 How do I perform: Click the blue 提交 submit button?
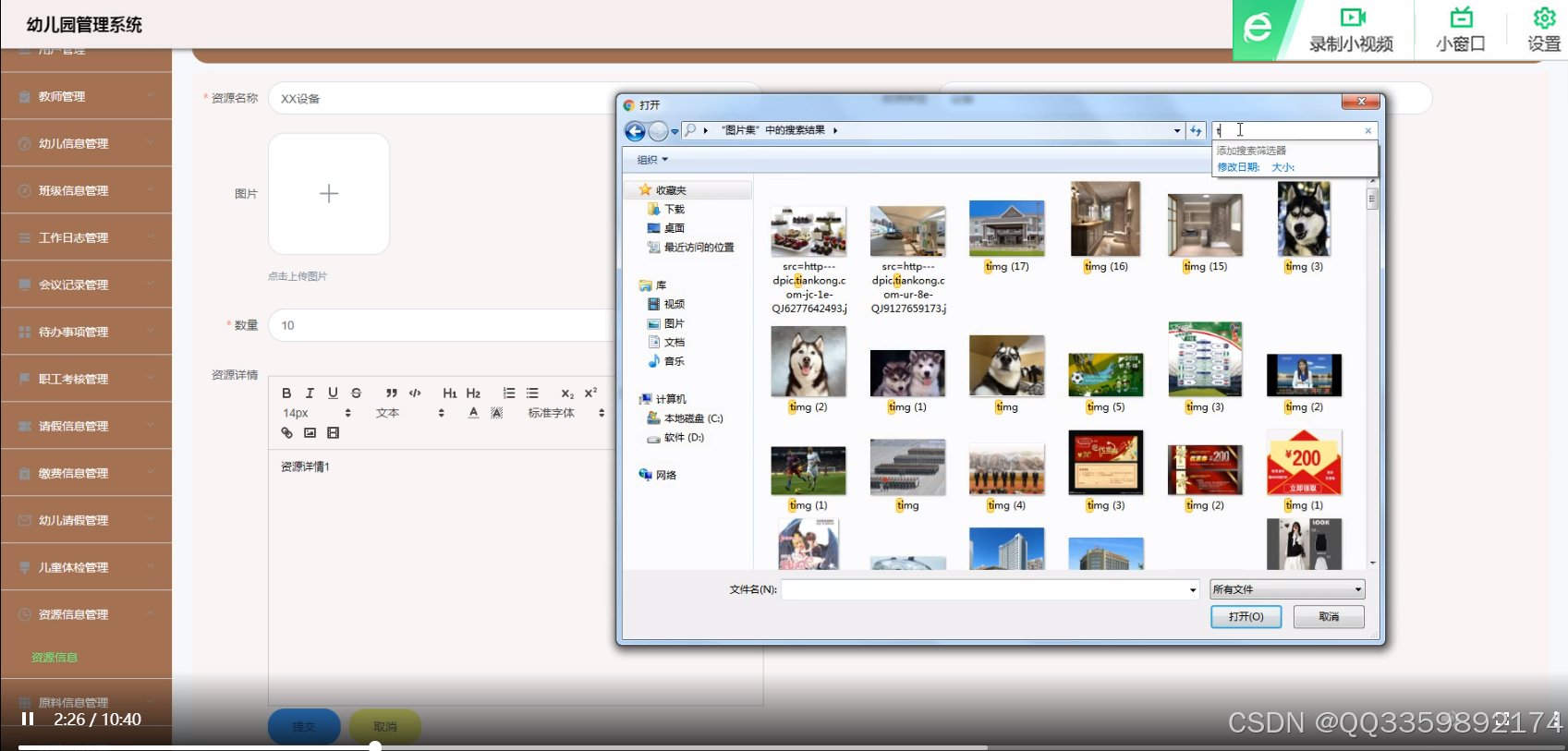point(304,726)
